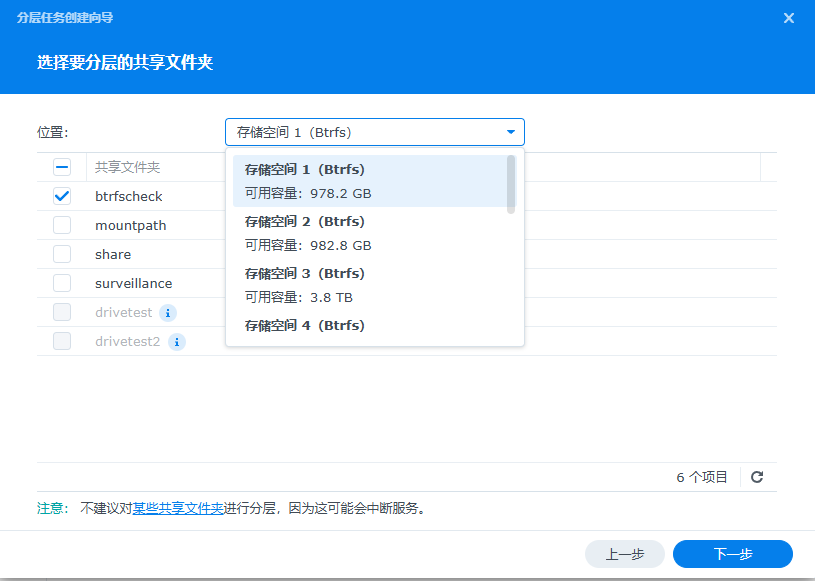
Task: Refresh the shared folder list
Action: [x=757, y=477]
